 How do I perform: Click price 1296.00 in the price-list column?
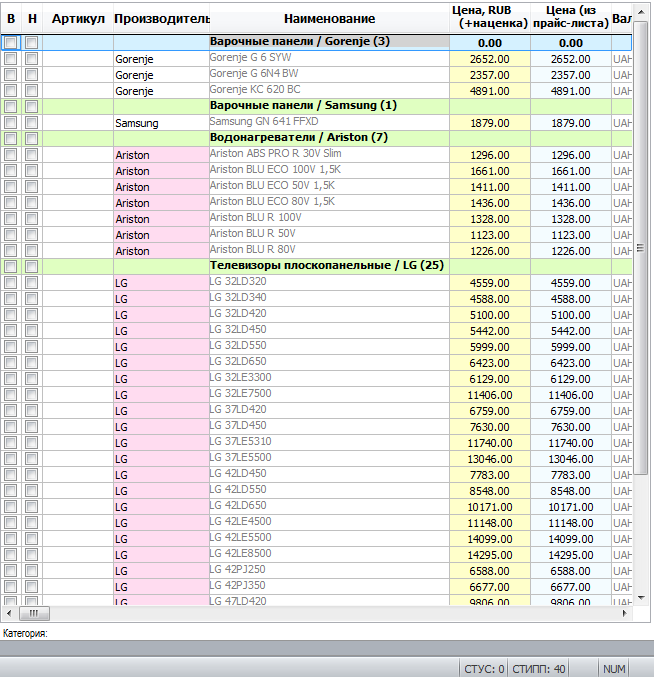pyautogui.click(x=571, y=155)
